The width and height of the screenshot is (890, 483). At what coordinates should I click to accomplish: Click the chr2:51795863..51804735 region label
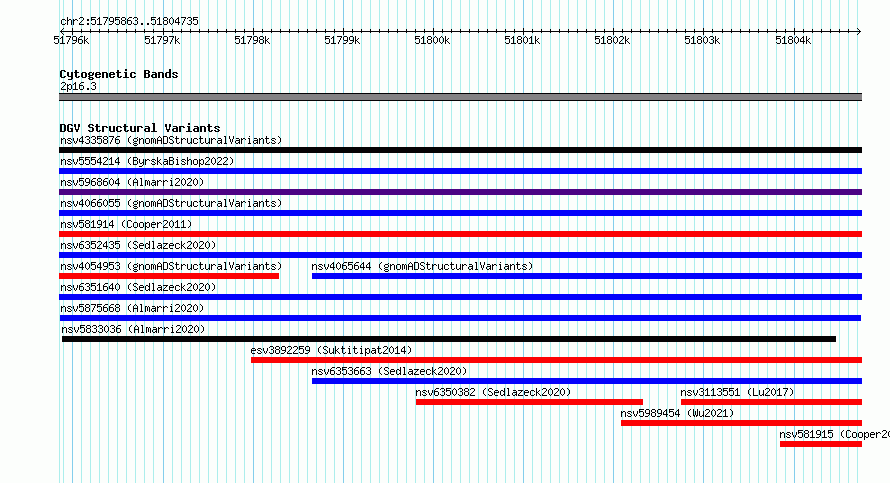click(129, 22)
